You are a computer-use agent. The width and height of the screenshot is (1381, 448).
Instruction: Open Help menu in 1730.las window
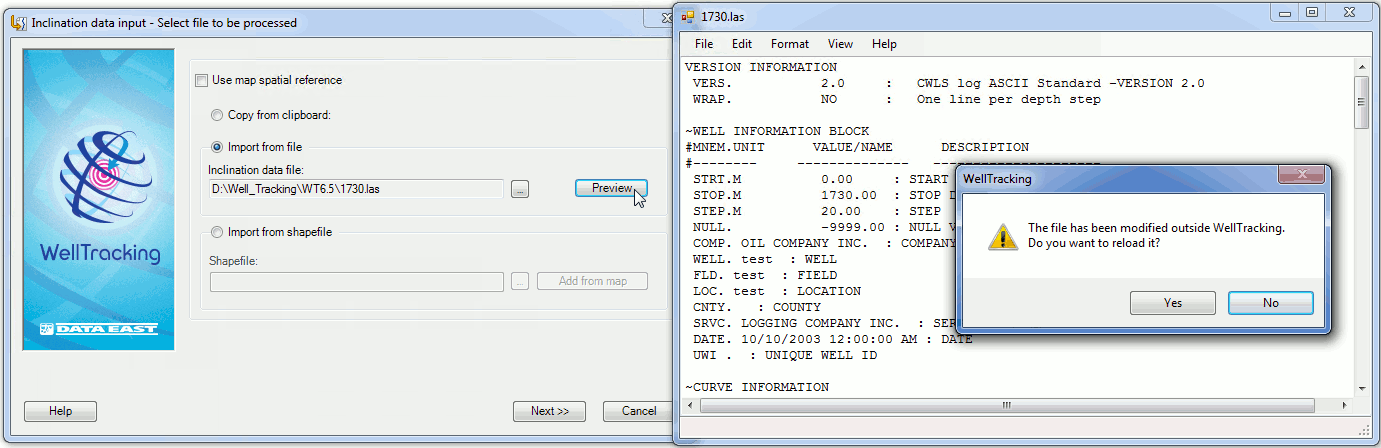(884, 44)
